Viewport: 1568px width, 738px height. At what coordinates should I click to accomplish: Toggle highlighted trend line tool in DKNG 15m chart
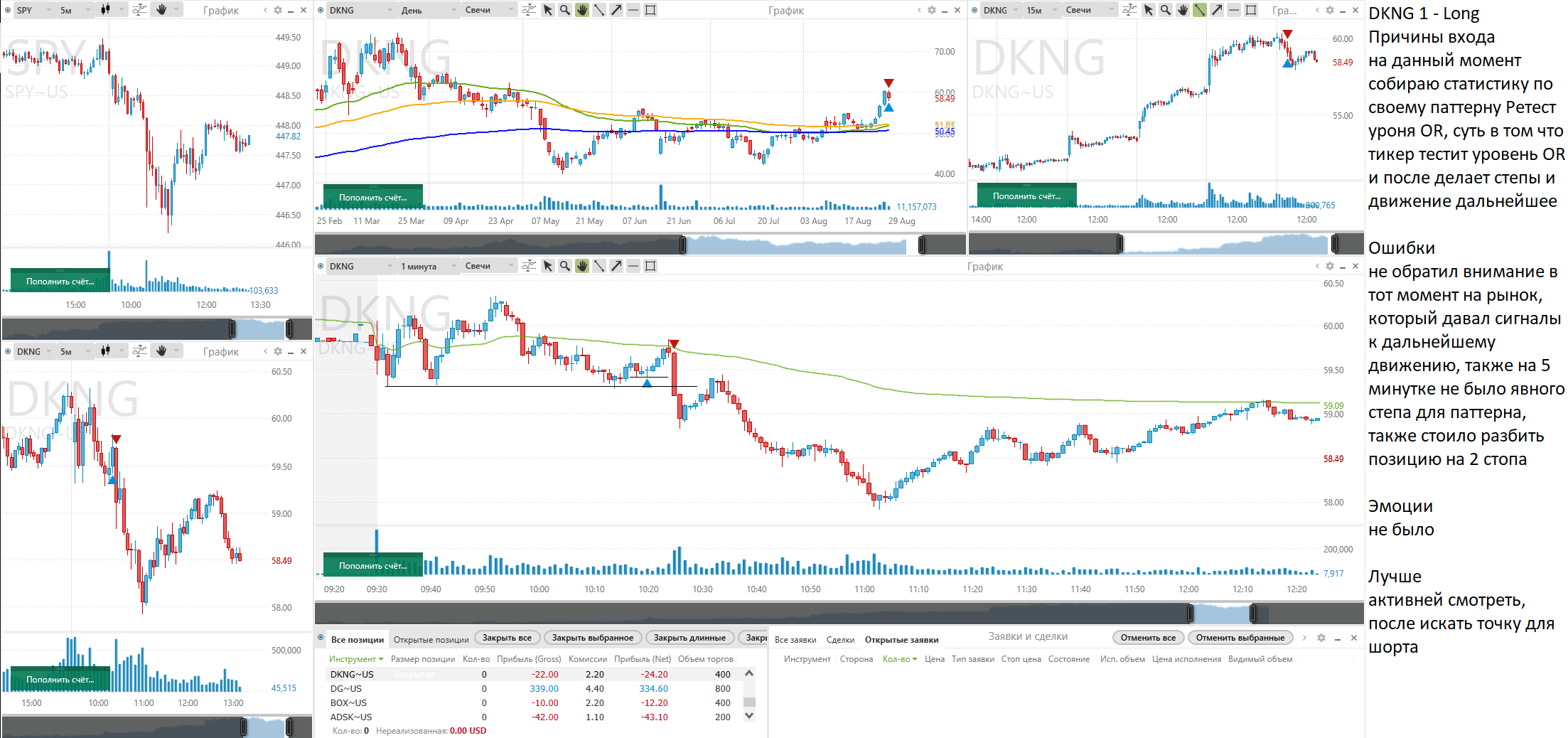1200,10
